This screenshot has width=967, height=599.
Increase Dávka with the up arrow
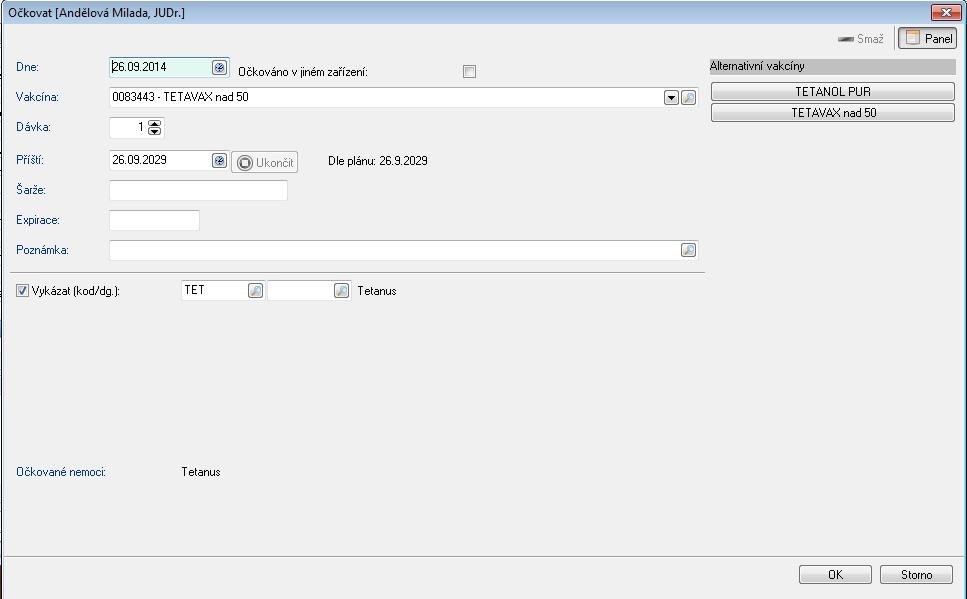click(155, 123)
